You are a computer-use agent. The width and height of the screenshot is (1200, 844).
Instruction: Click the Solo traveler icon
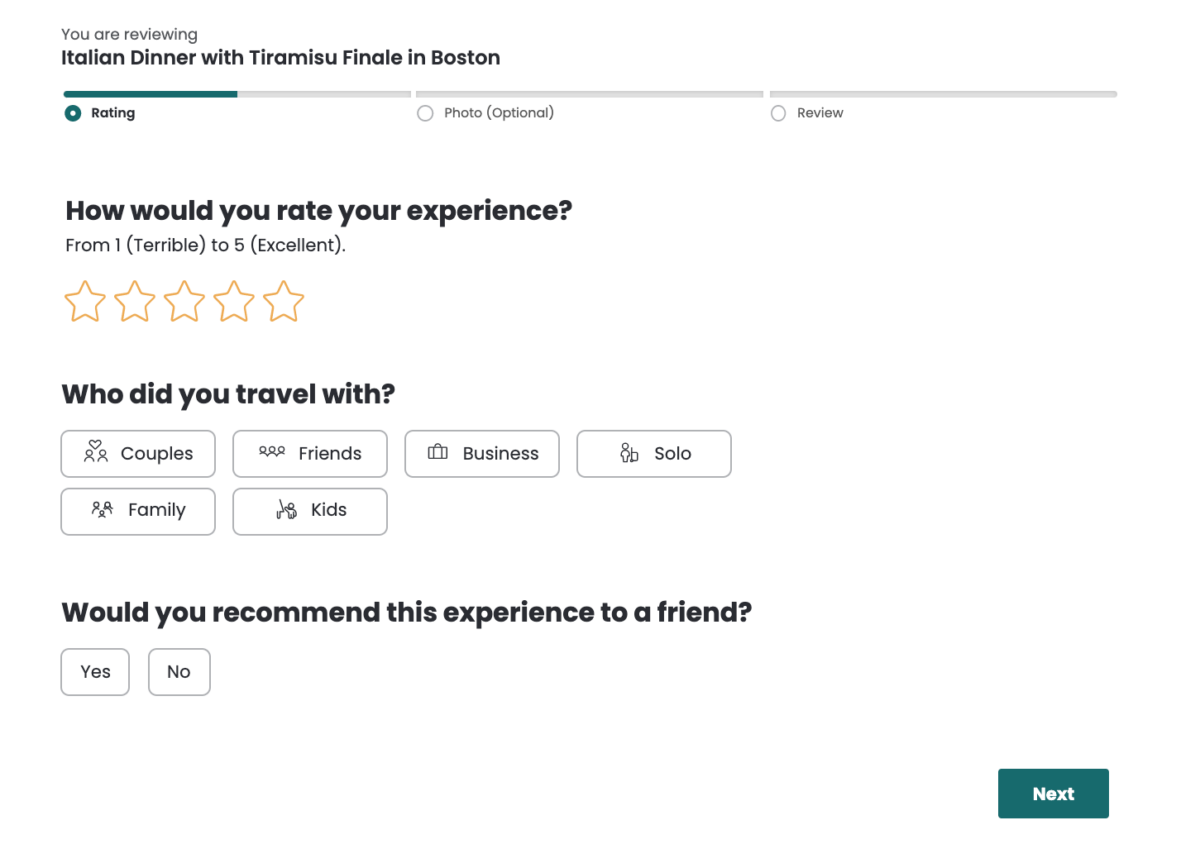click(629, 452)
